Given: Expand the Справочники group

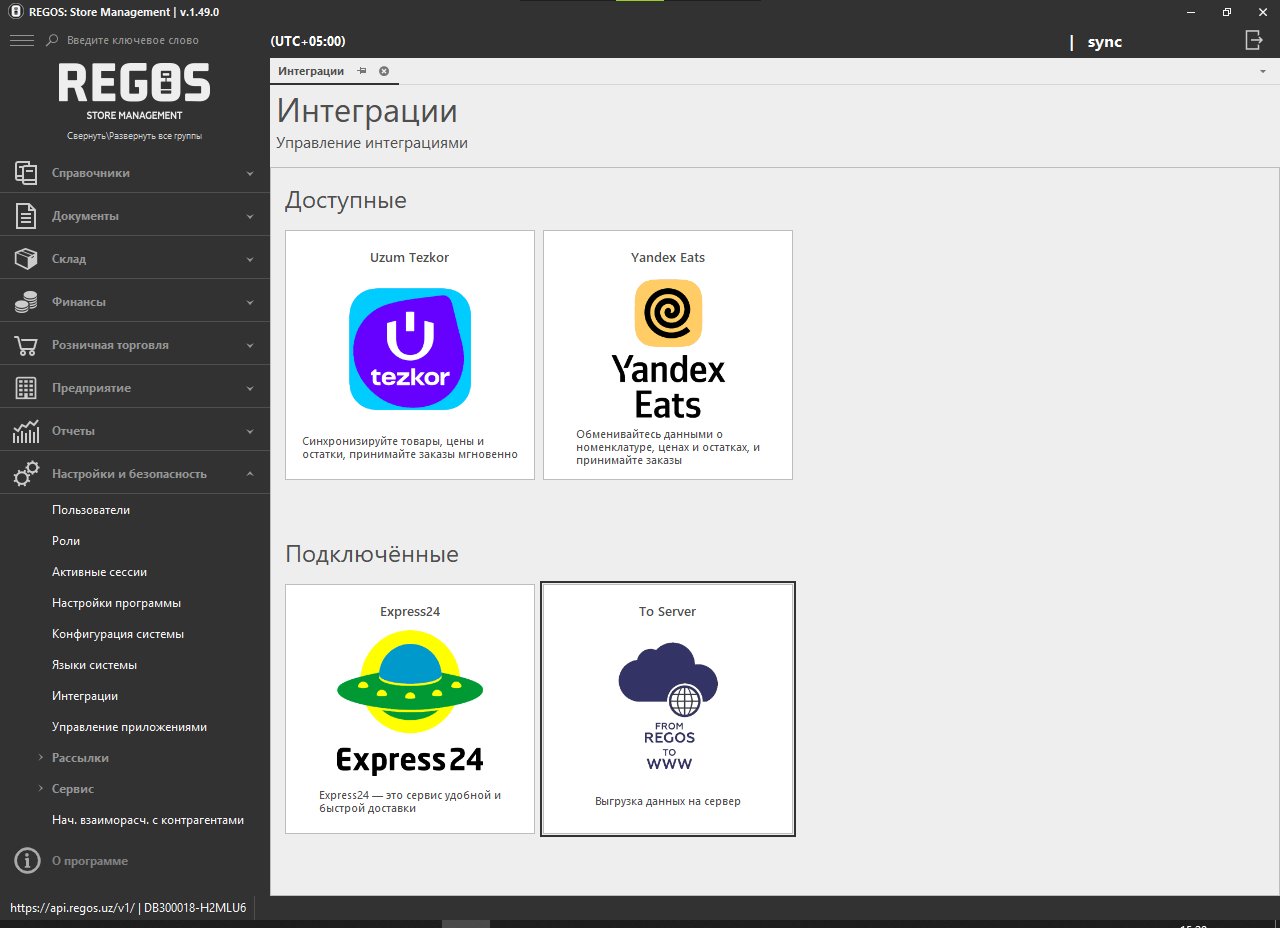Looking at the screenshot, I should [x=250, y=173].
